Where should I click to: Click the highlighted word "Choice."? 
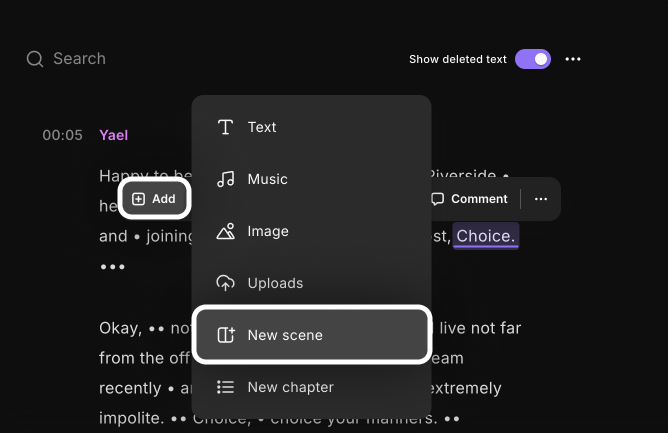coord(486,237)
